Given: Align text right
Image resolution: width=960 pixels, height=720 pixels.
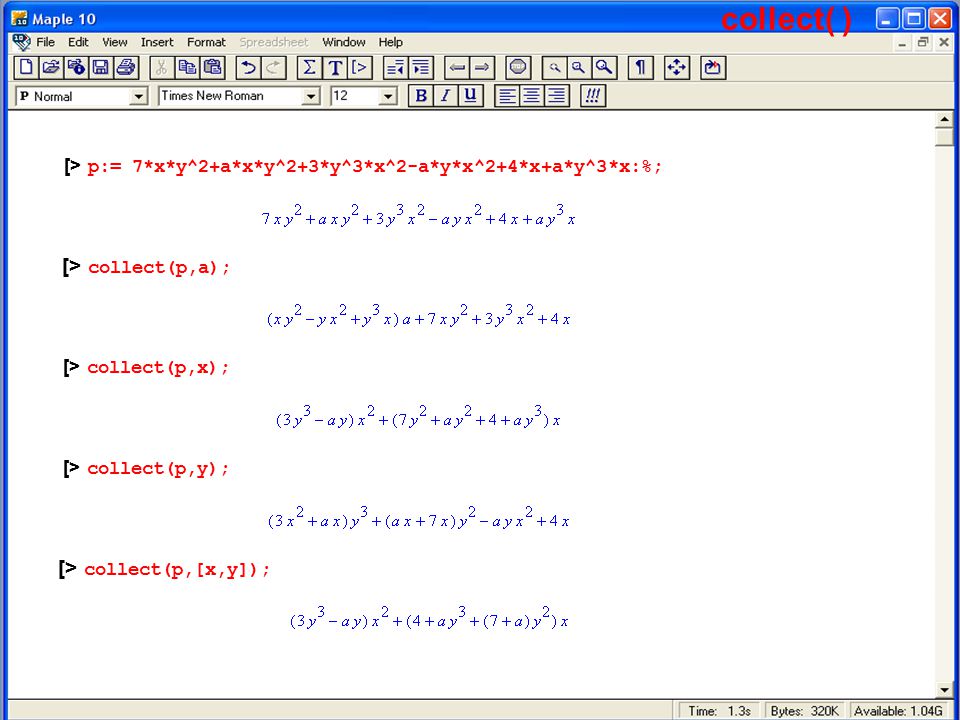Looking at the screenshot, I should [x=557, y=96].
